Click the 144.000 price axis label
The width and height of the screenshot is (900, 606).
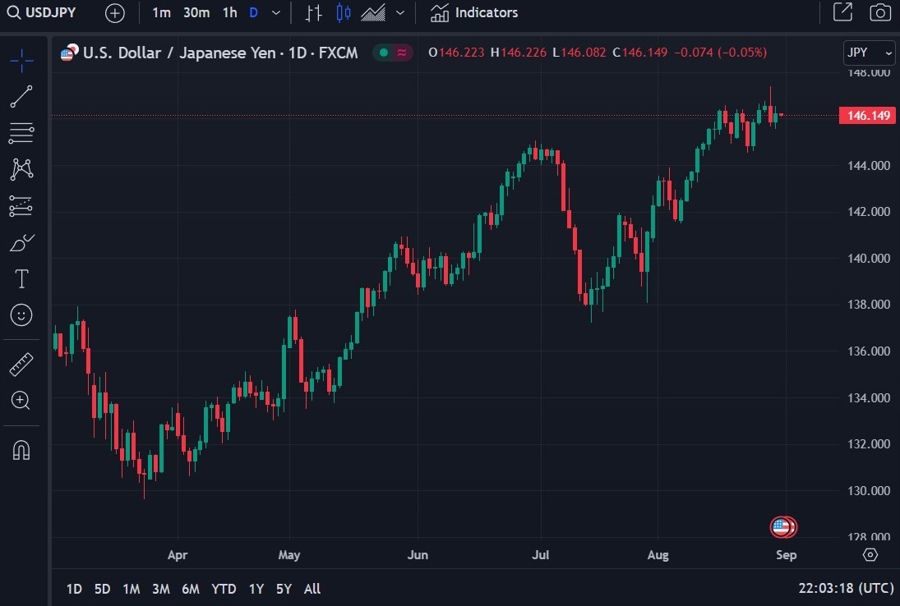pos(868,165)
